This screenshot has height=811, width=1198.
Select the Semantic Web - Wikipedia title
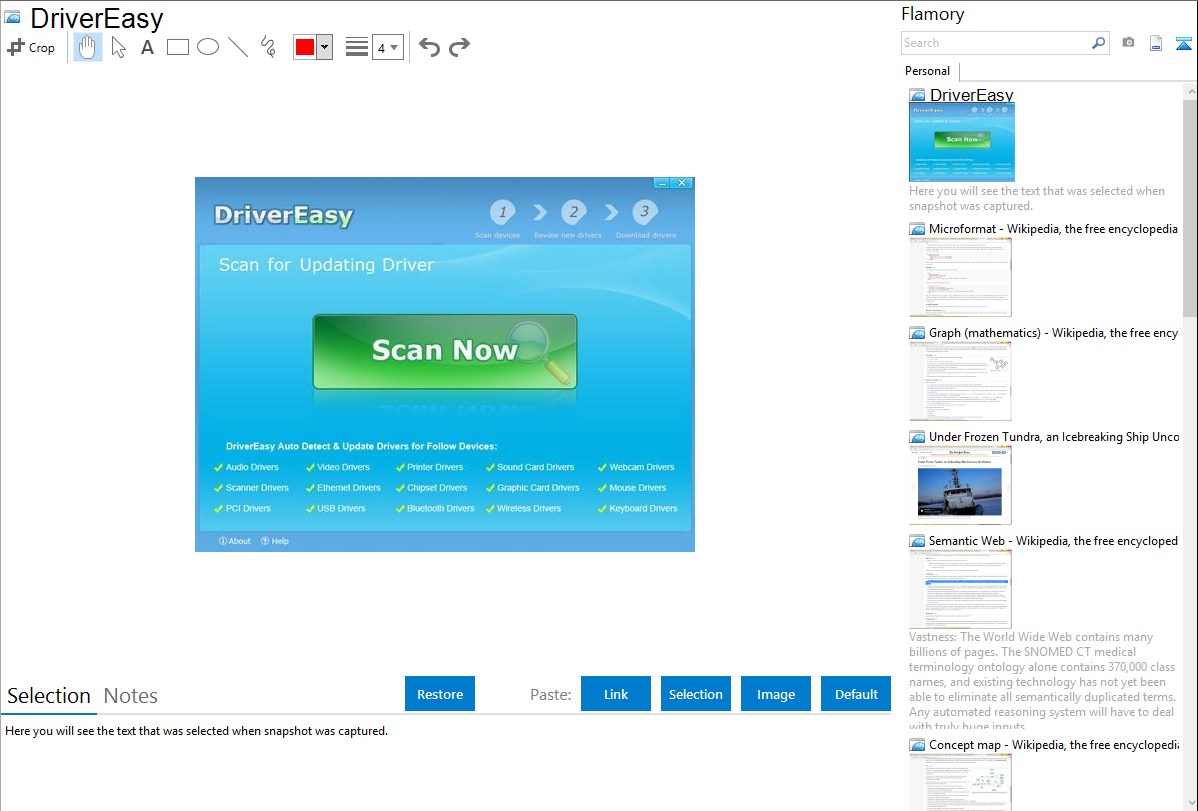pos(1053,540)
